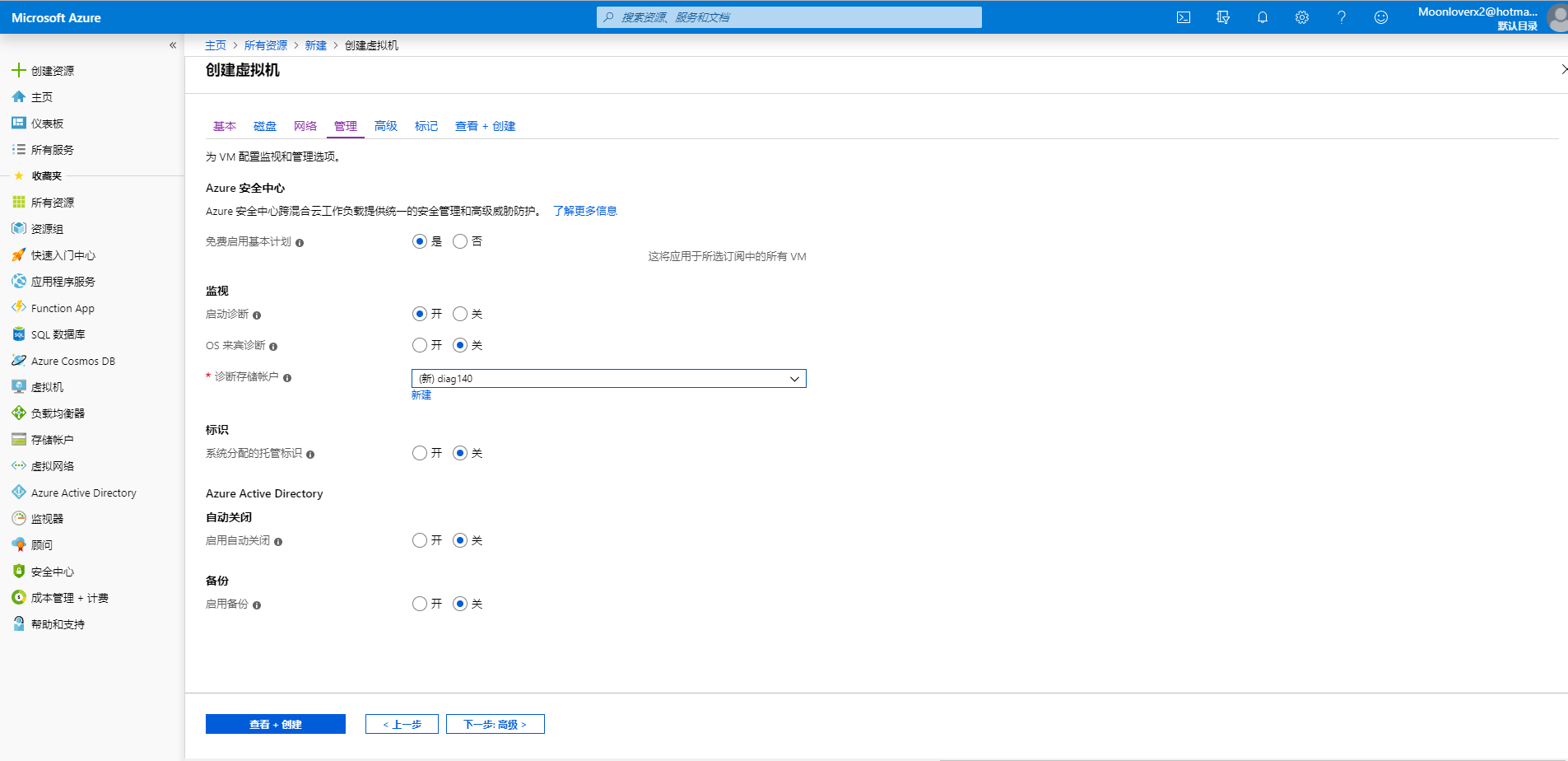Switch to the 磁盘 tab

[265, 126]
